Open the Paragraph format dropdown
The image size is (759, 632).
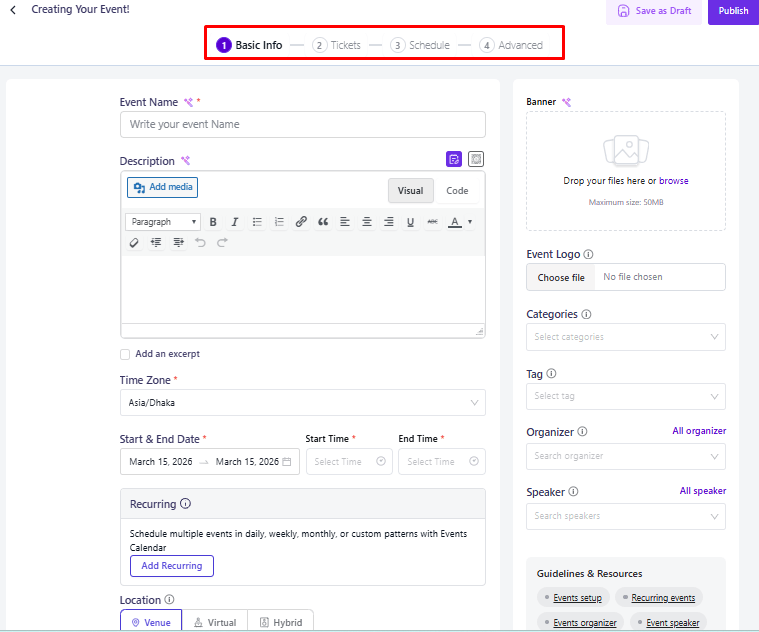click(x=162, y=222)
